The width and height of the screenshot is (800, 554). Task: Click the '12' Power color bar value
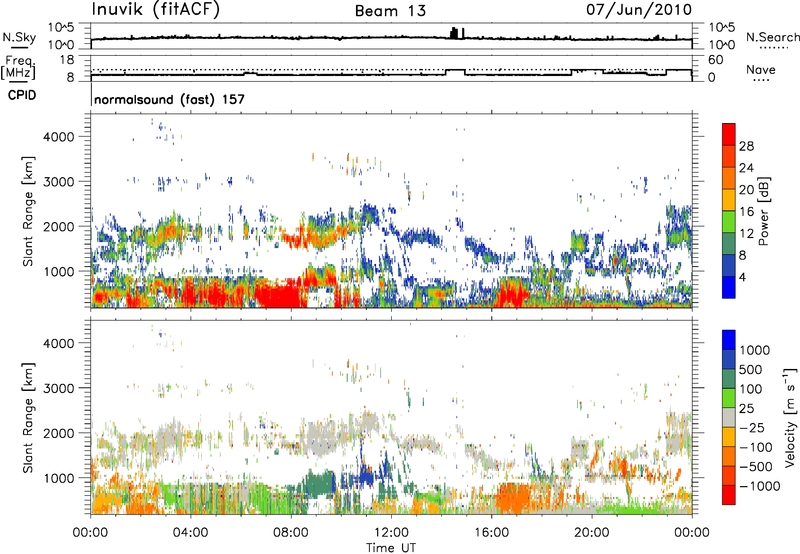[x=746, y=233]
